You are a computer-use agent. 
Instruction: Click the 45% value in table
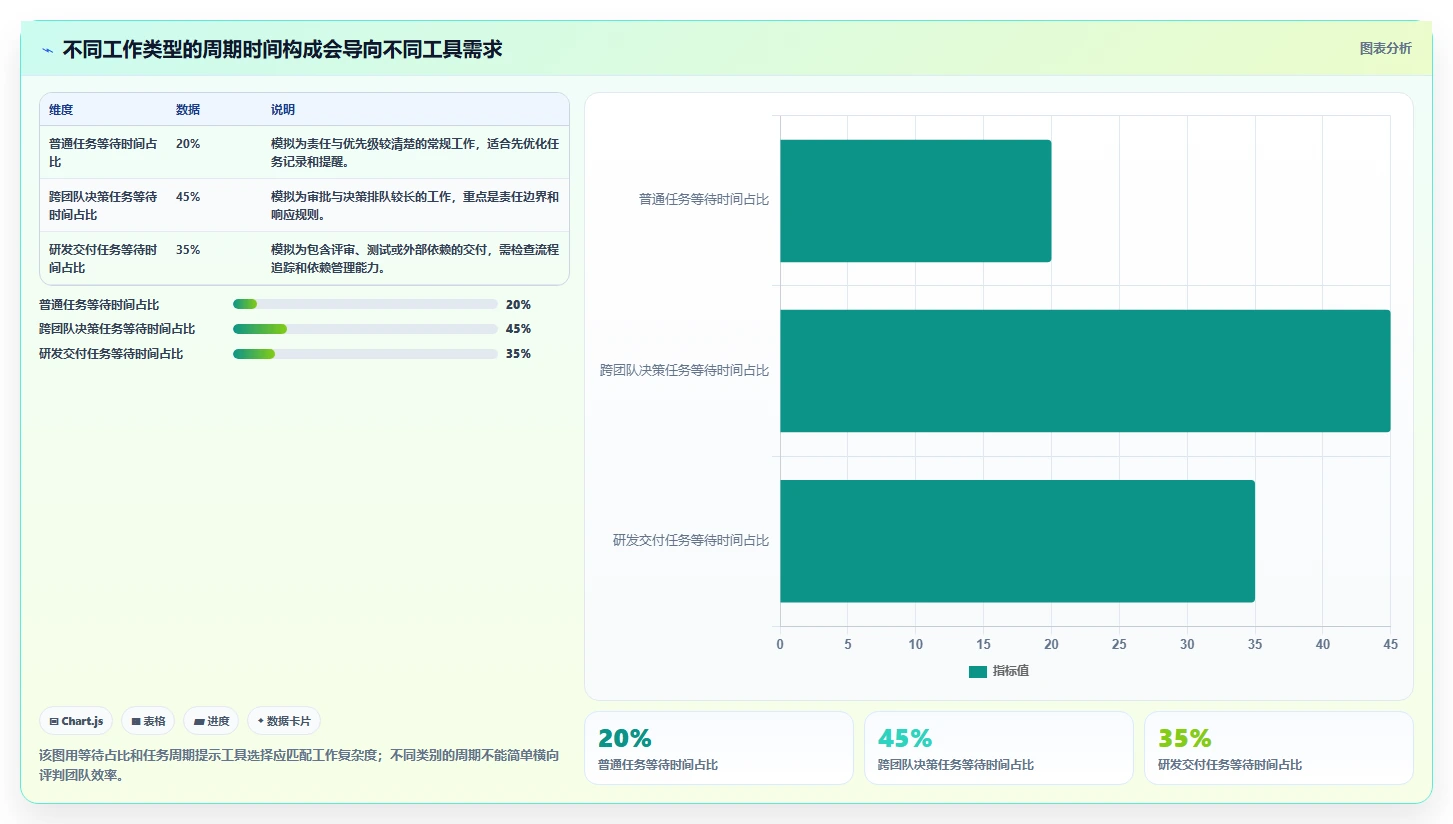tap(188, 197)
